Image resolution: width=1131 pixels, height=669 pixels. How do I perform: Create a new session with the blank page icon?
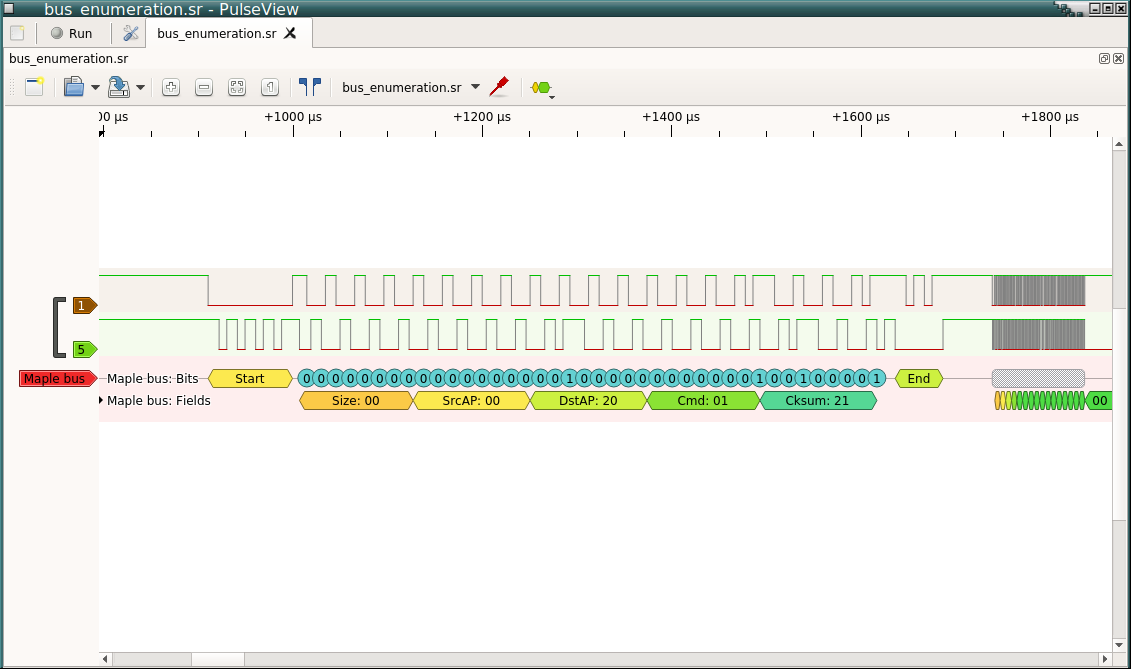(17, 33)
